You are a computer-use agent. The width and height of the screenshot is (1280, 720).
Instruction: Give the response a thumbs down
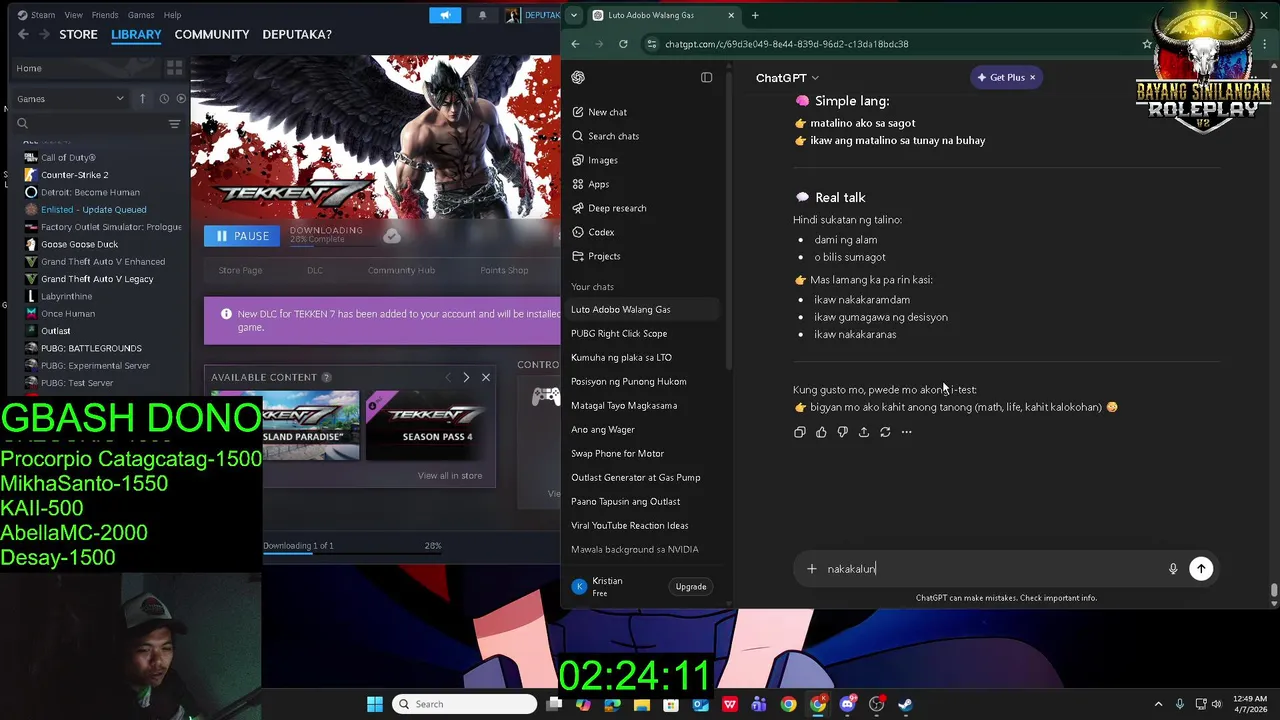point(842,432)
